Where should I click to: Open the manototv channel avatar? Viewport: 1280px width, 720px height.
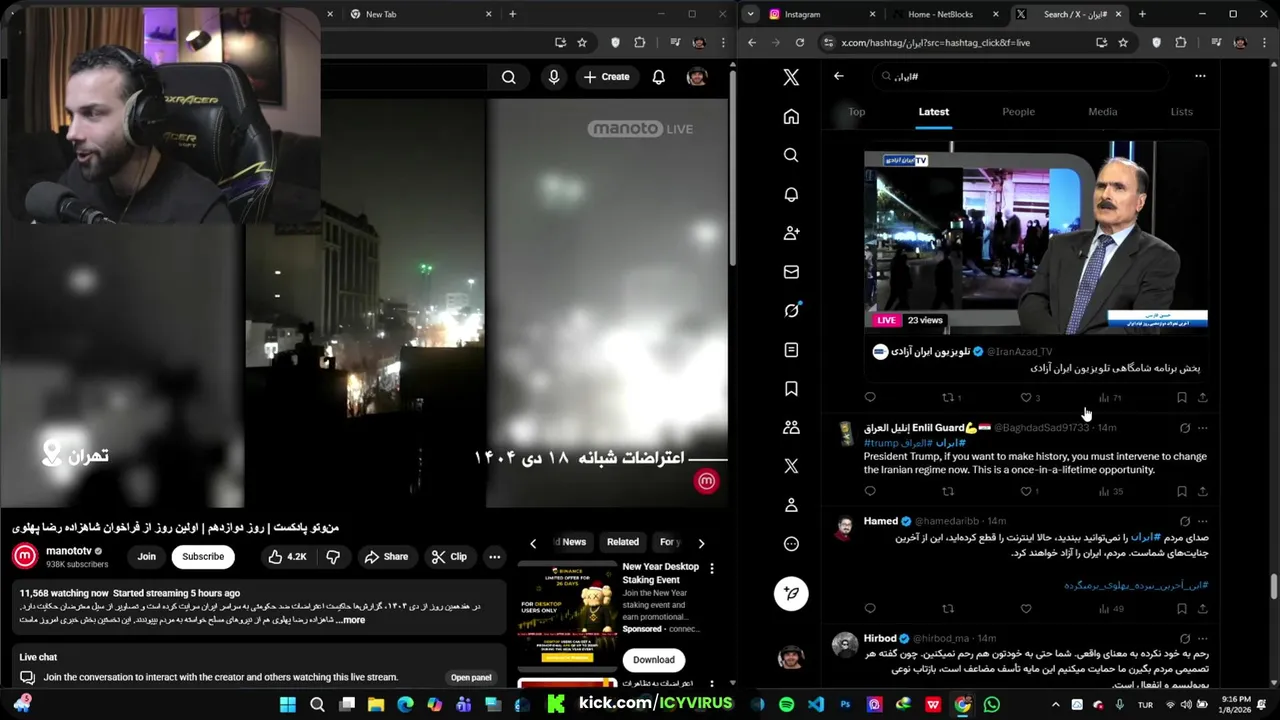[26, 556]
